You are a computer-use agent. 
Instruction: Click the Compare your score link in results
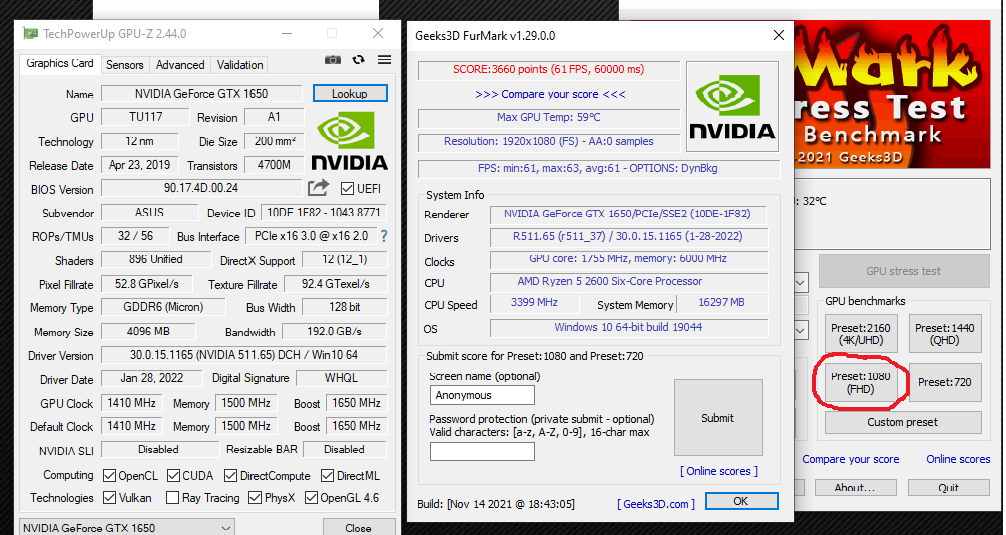coord(550,94)
